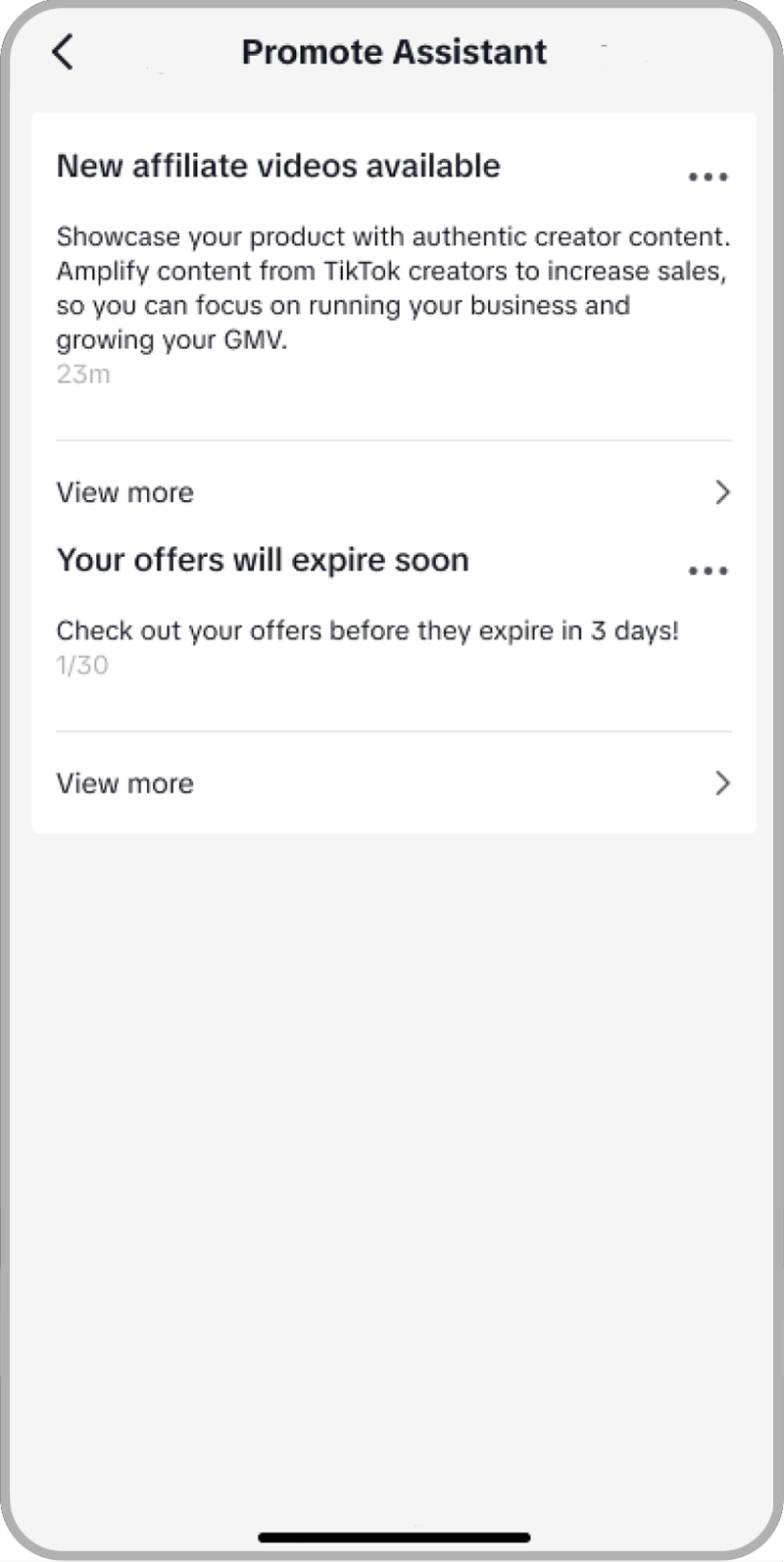
Task: Click the 23m timestamp label
Action: tap(83, 374)
